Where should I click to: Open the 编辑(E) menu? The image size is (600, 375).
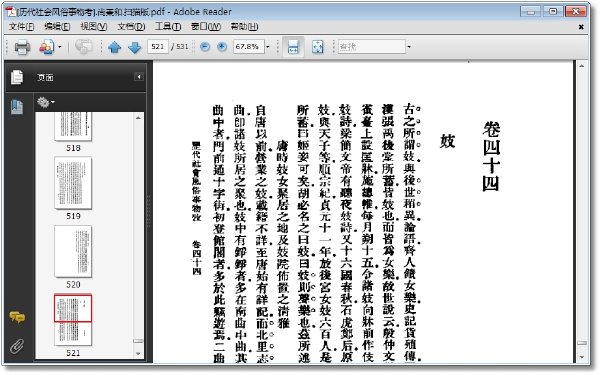pos(57,26)
